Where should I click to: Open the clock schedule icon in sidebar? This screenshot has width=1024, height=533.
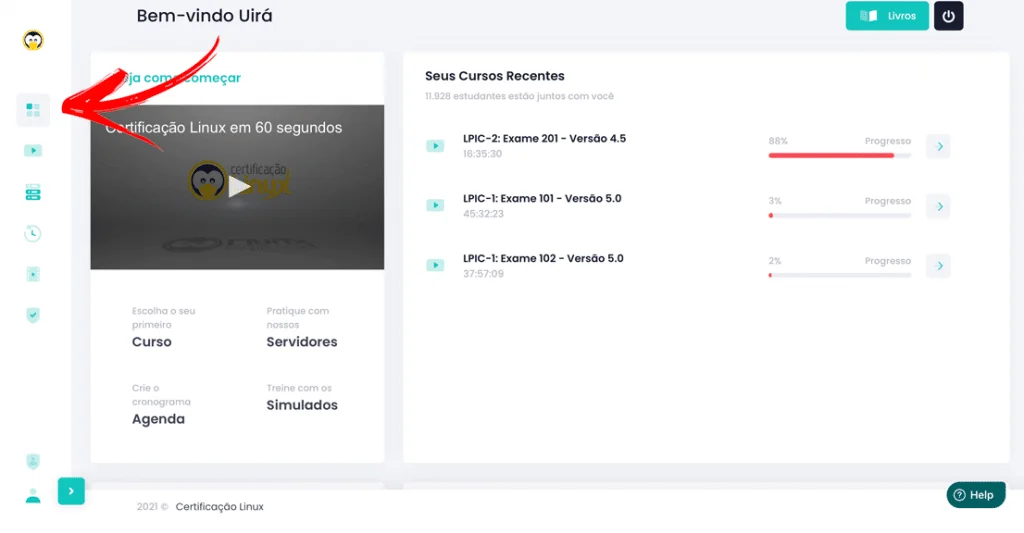coord(33,233)
